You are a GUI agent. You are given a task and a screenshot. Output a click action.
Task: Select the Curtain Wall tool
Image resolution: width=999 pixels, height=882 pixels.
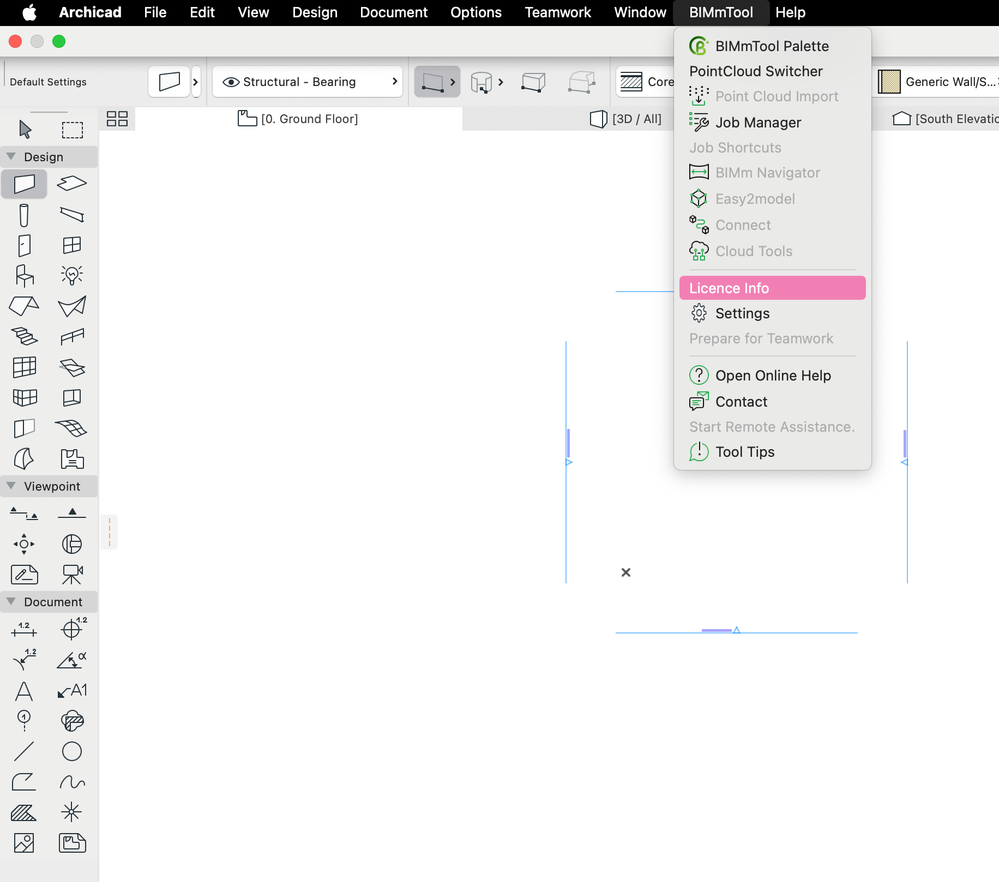(24, 367)
